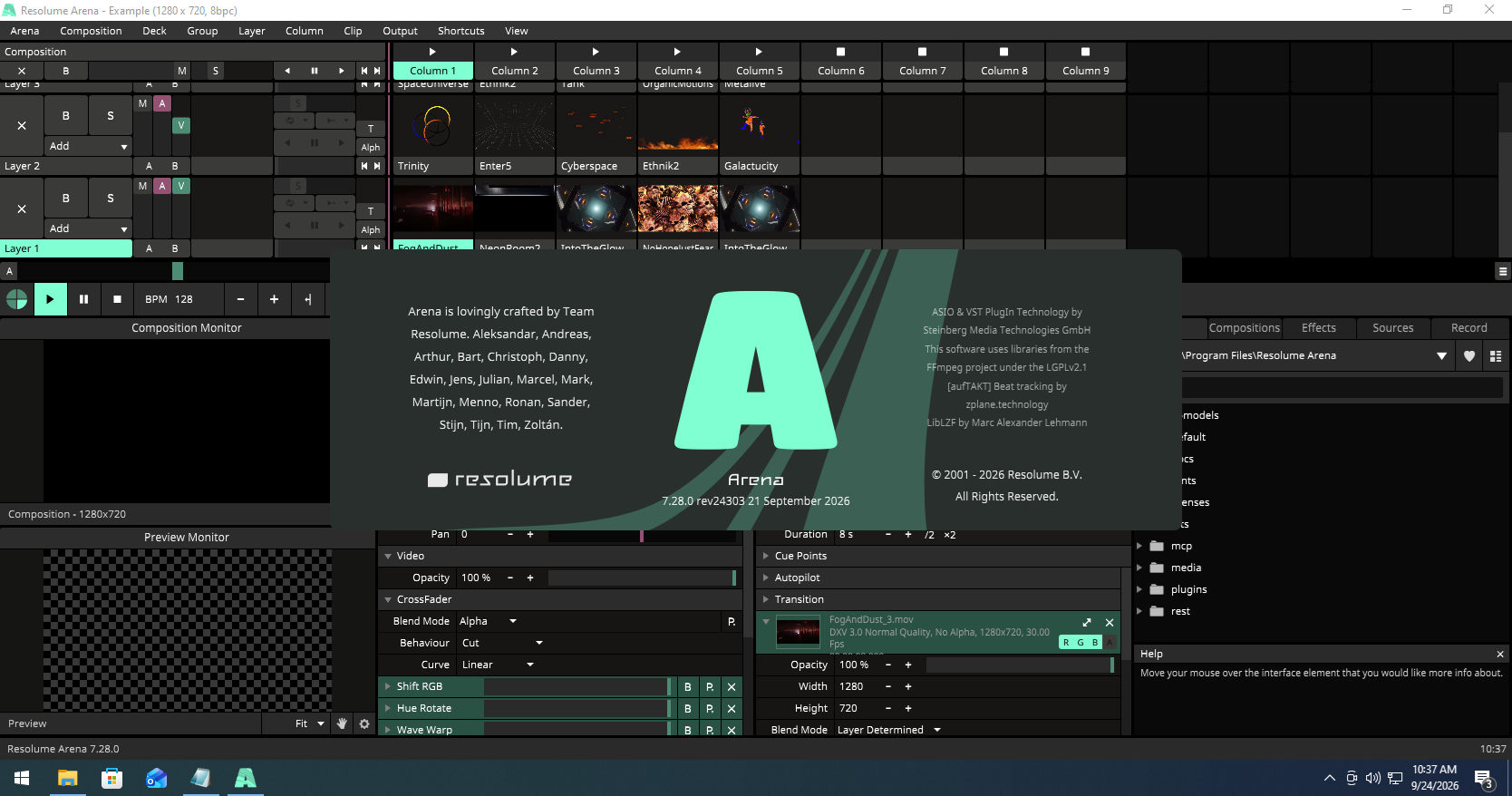Click the Column 9 header

pyautogui.click(x=1086, y=71)
